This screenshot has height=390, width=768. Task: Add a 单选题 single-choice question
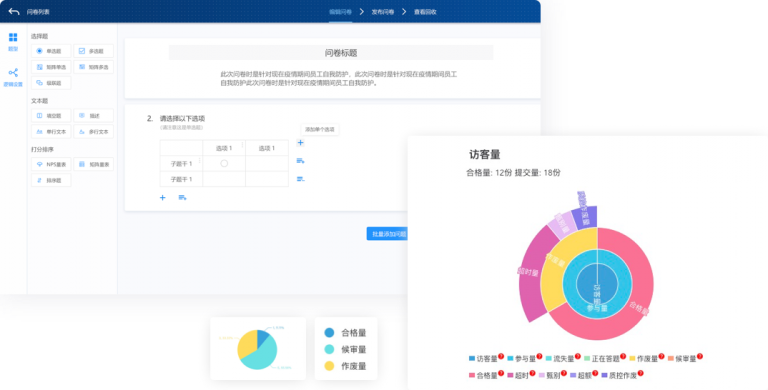51,51
